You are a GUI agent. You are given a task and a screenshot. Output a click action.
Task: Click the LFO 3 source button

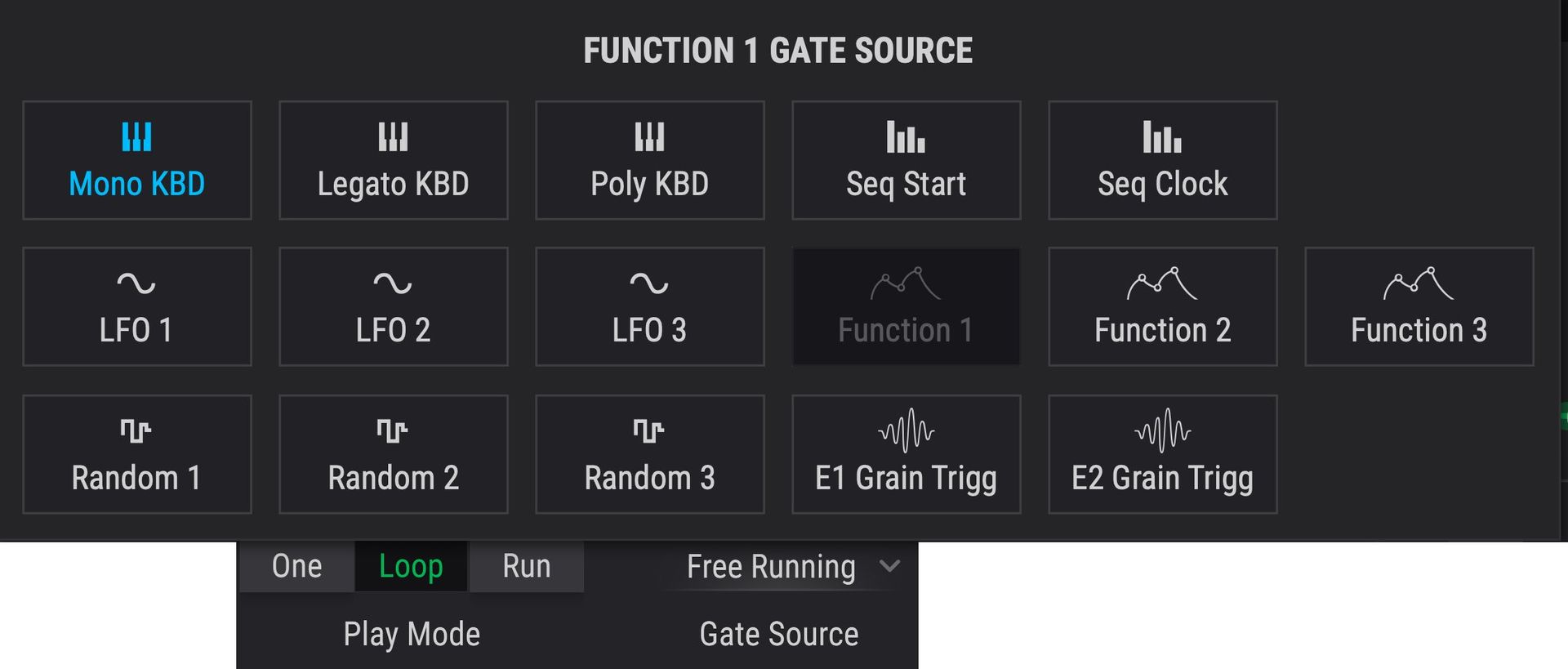click(650, 306)
